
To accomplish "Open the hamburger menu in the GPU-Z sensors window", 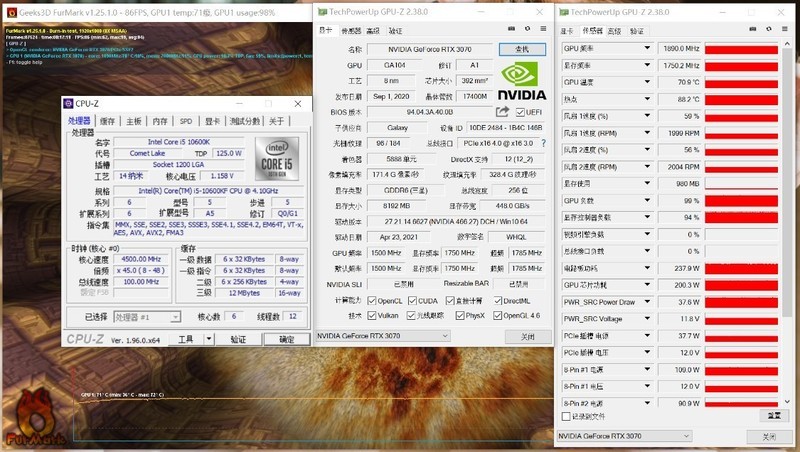I will point(785,29).
